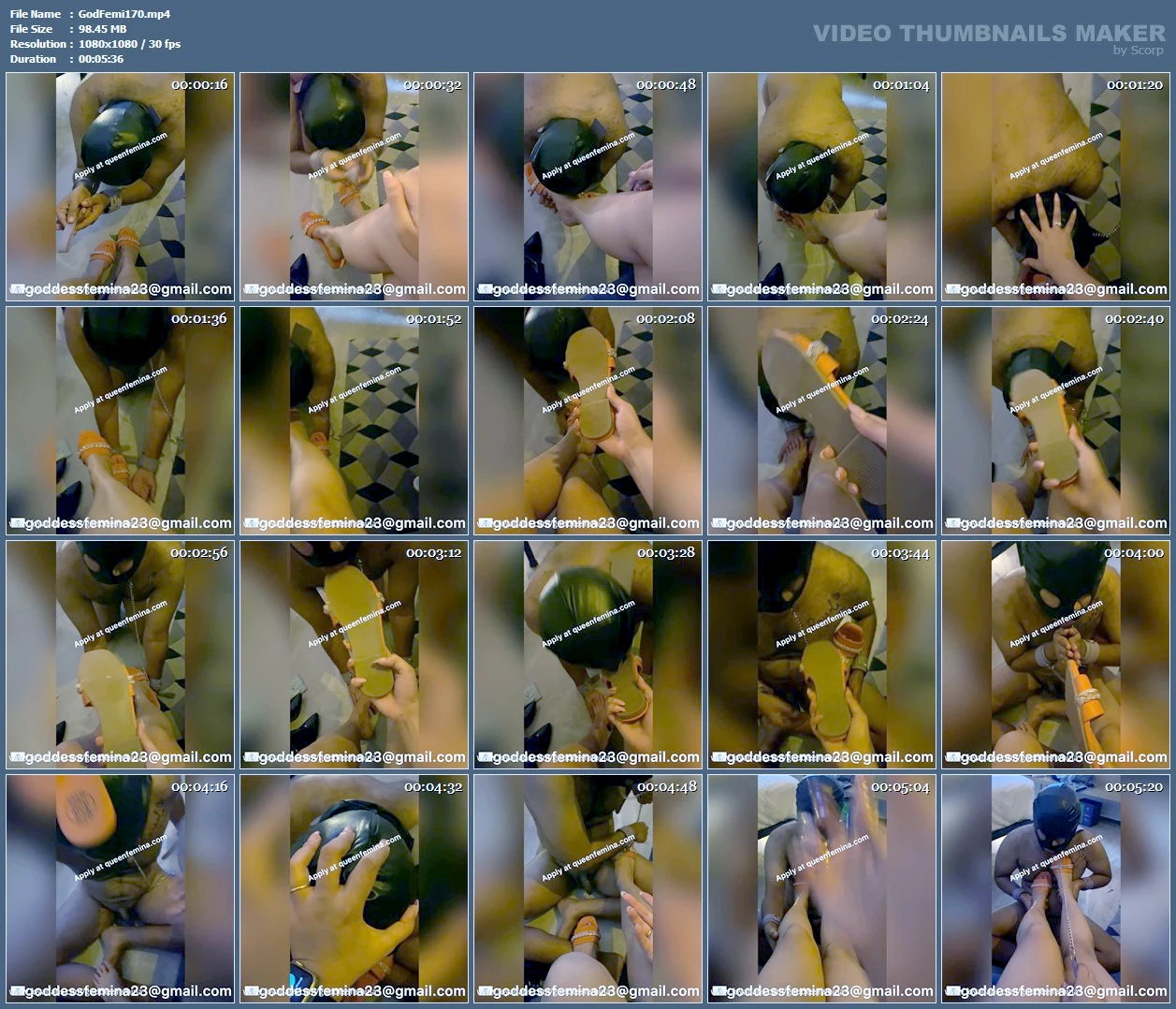The height and width of the screenshot is (1009, 1176).
Task: Open the 00:02:40 frame
Action: coord(1055,421)
